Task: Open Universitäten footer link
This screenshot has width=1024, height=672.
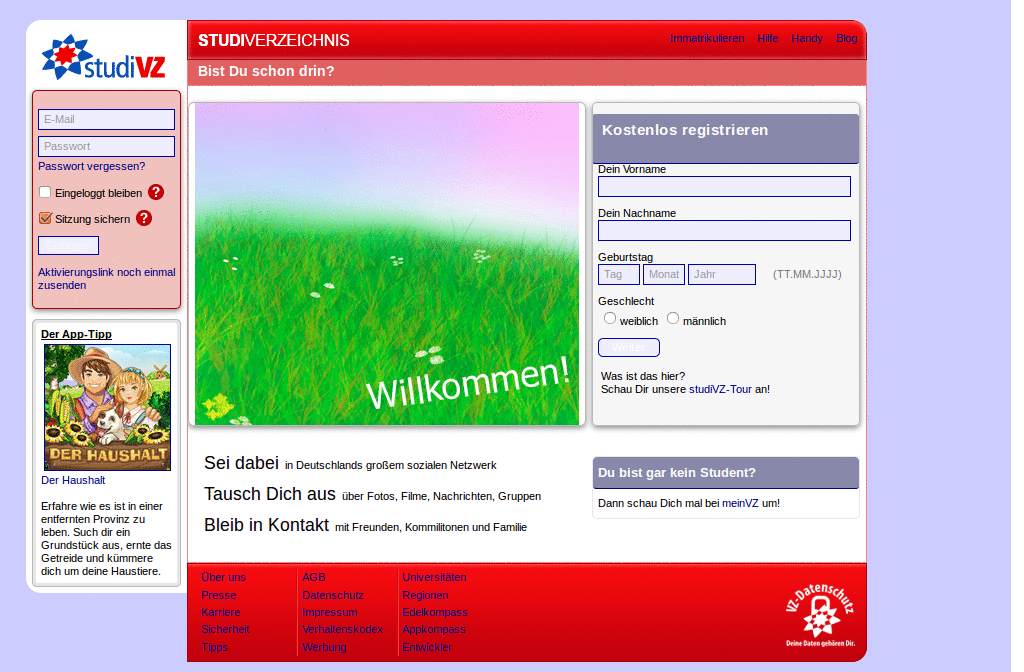Action: [x=434, y=577]
